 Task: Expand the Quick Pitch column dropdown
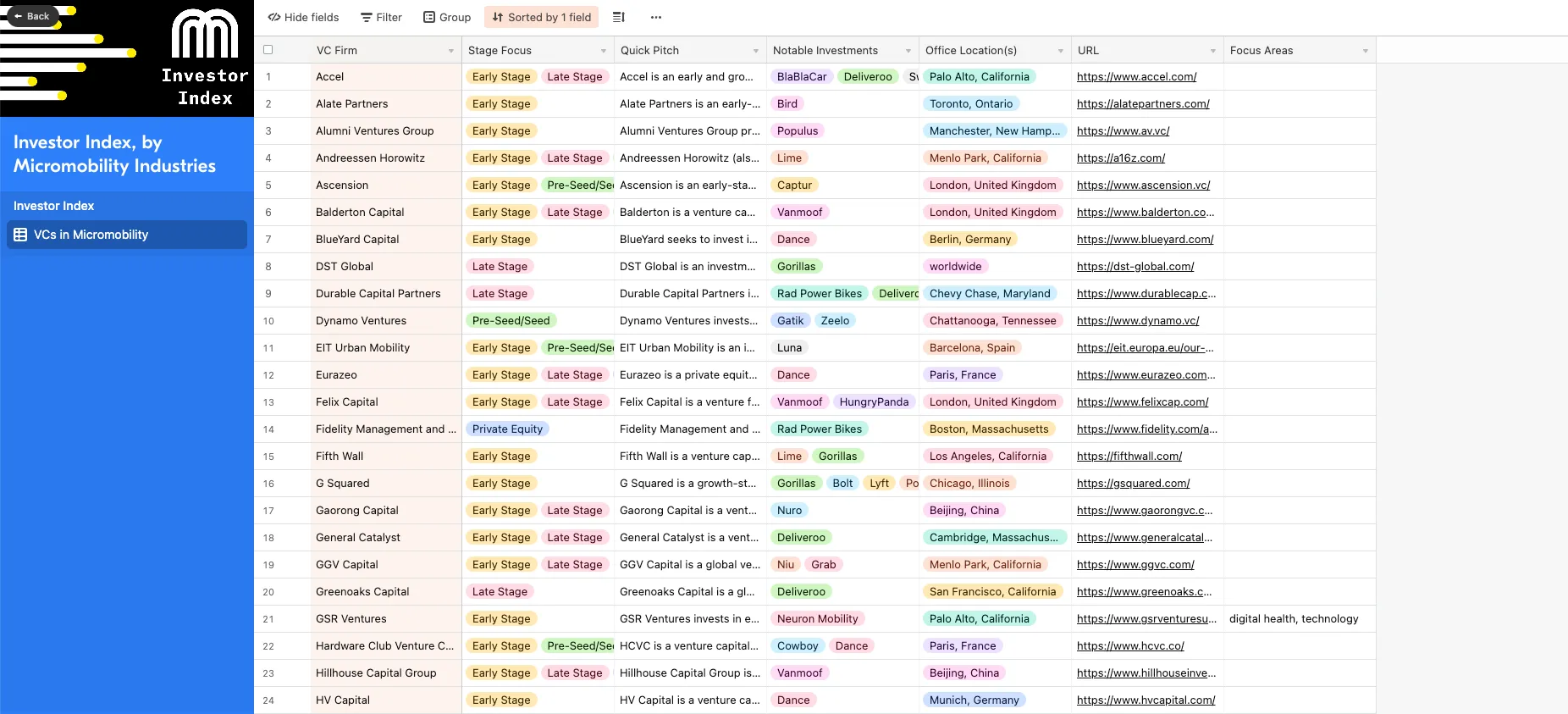(756, 51)
